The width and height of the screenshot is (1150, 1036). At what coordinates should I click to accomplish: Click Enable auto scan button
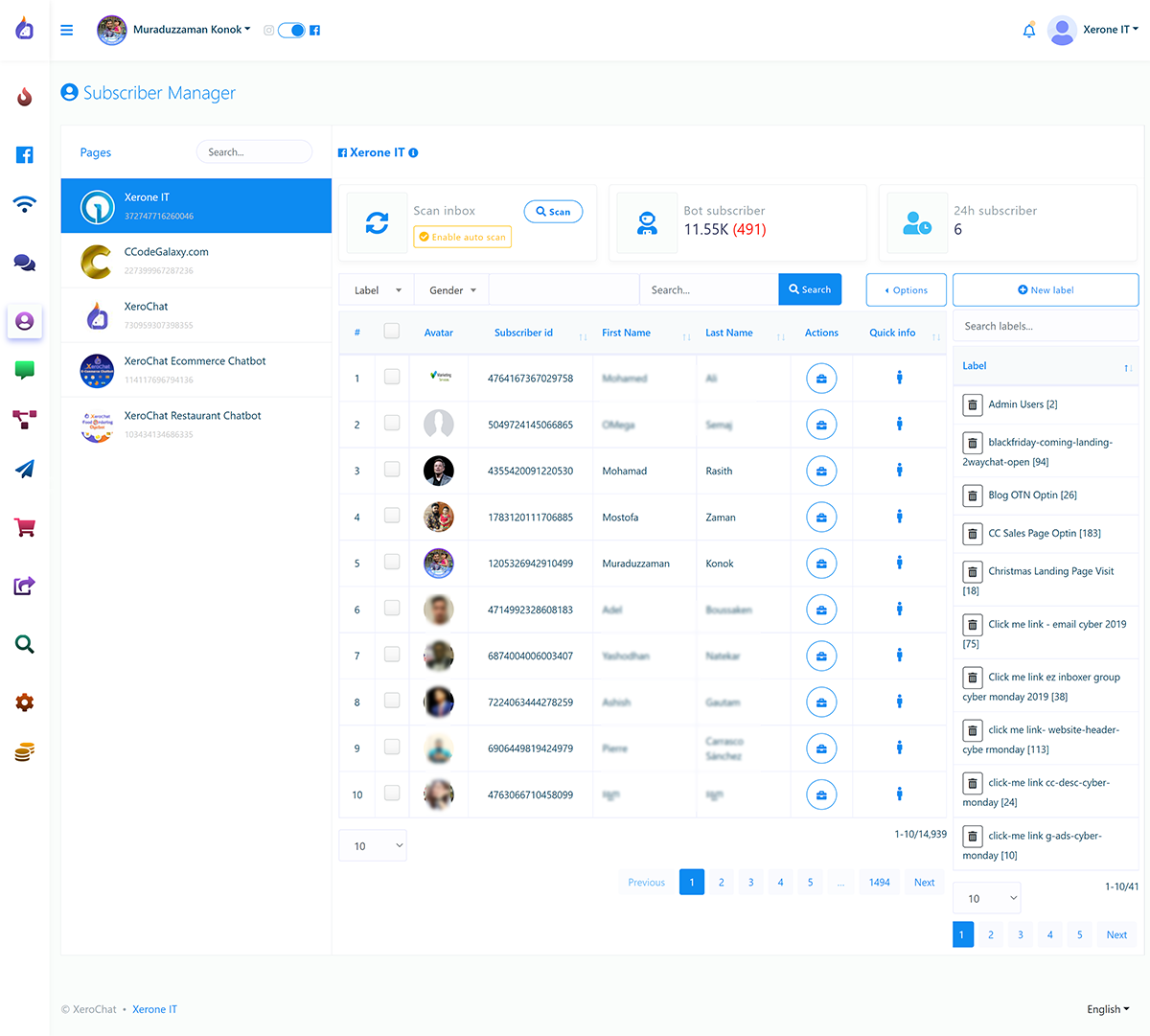(x=462, y=237)
